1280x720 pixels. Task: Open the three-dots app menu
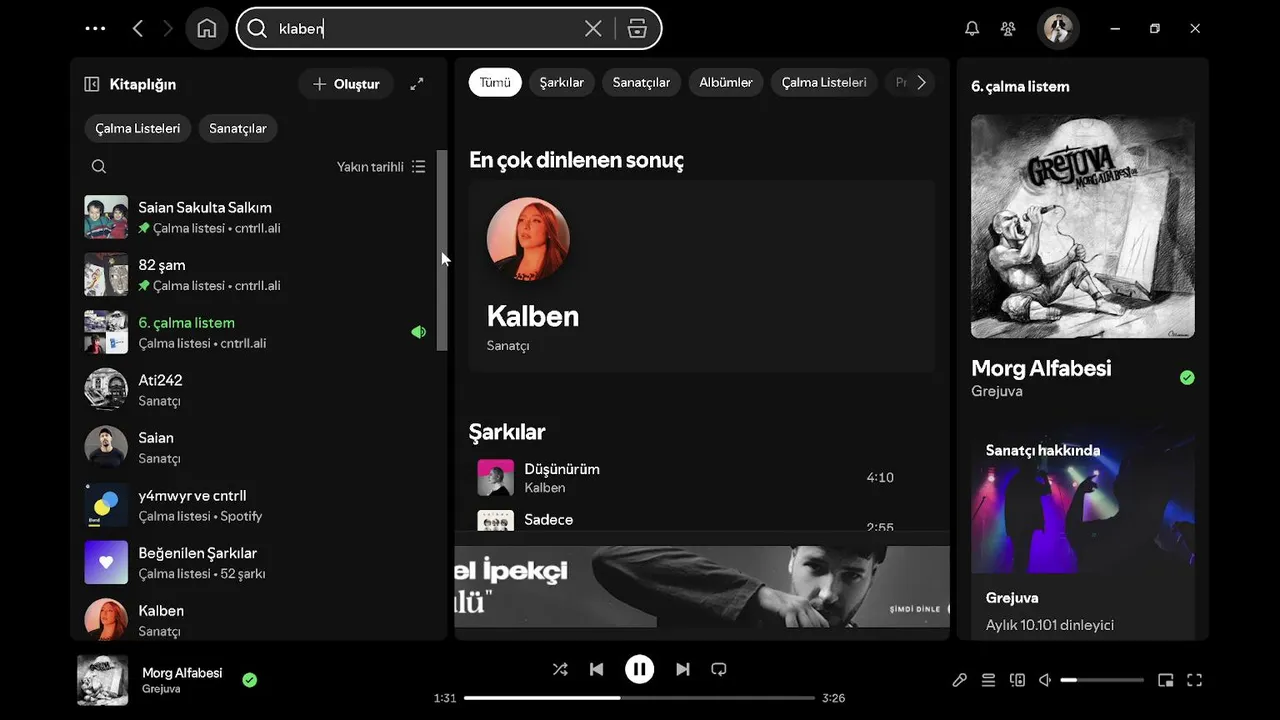pos(95,29)
